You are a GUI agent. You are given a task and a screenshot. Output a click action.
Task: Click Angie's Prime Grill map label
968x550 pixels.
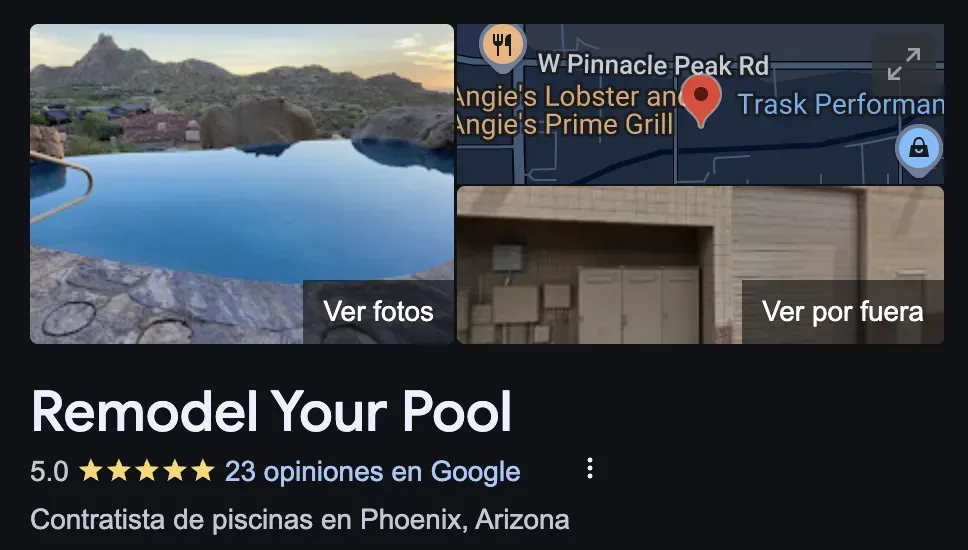pos(564,125)
